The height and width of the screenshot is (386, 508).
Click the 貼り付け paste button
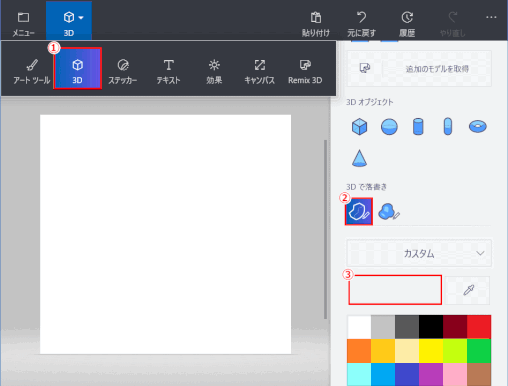316,23
